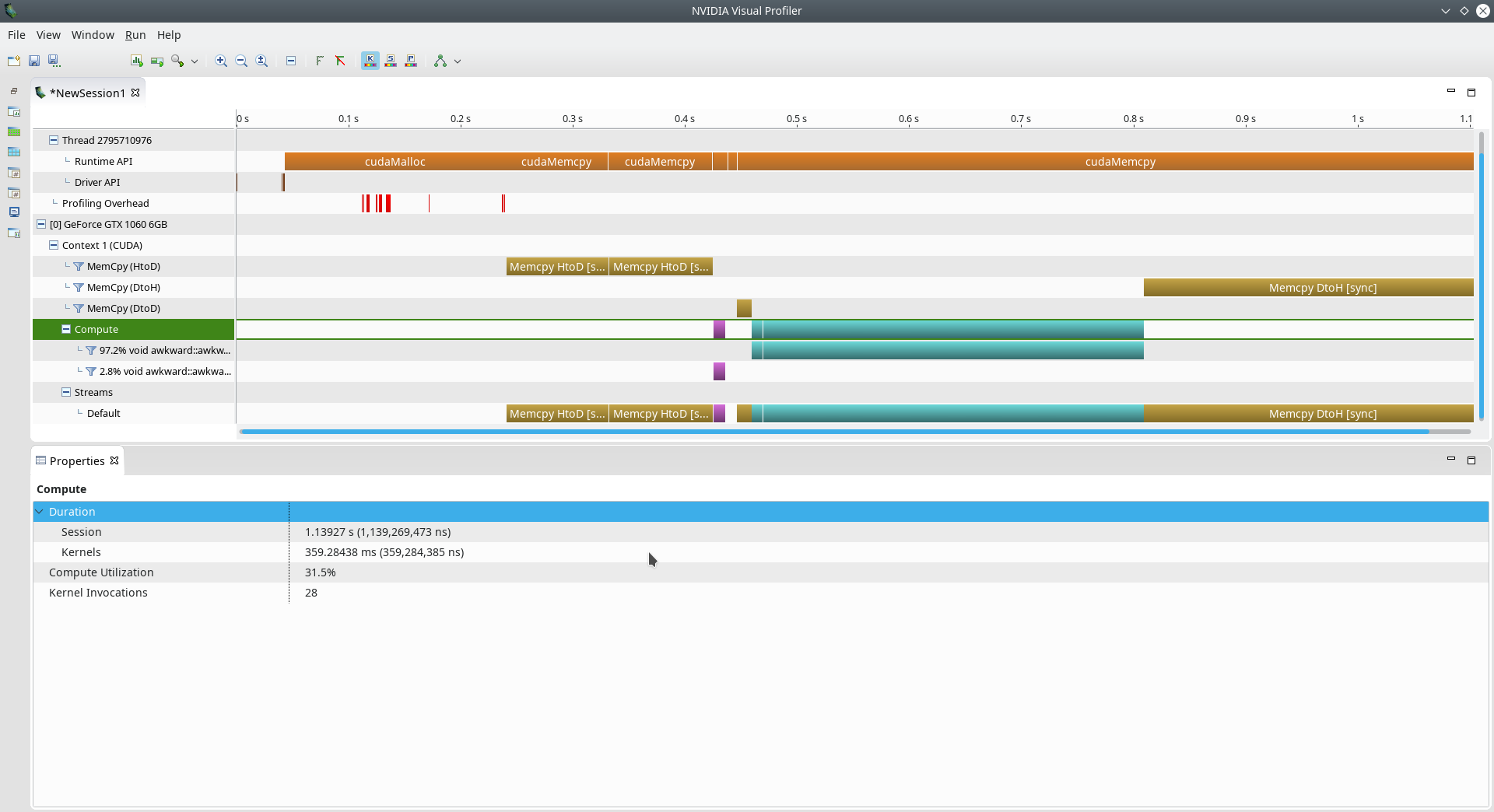
Task: Open the Run menu
Action: (x=135, y=35)
